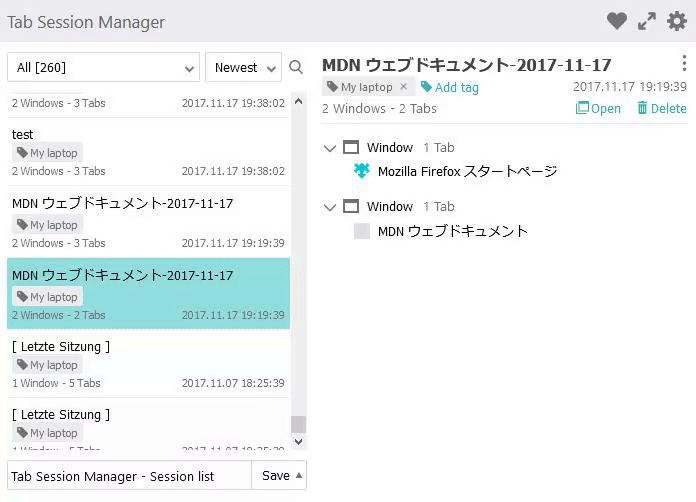Screen dimensions: 696x502
Task: Click the 2017.11.07 18:25:39 timestamp
Action: coord(233,383)
